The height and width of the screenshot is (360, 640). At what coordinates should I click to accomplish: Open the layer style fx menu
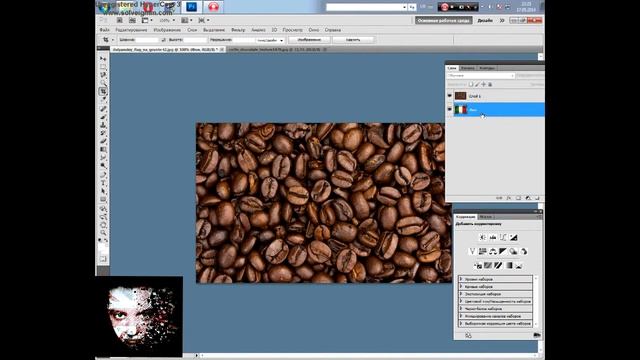pyautogui.click(x=509, y=198)
